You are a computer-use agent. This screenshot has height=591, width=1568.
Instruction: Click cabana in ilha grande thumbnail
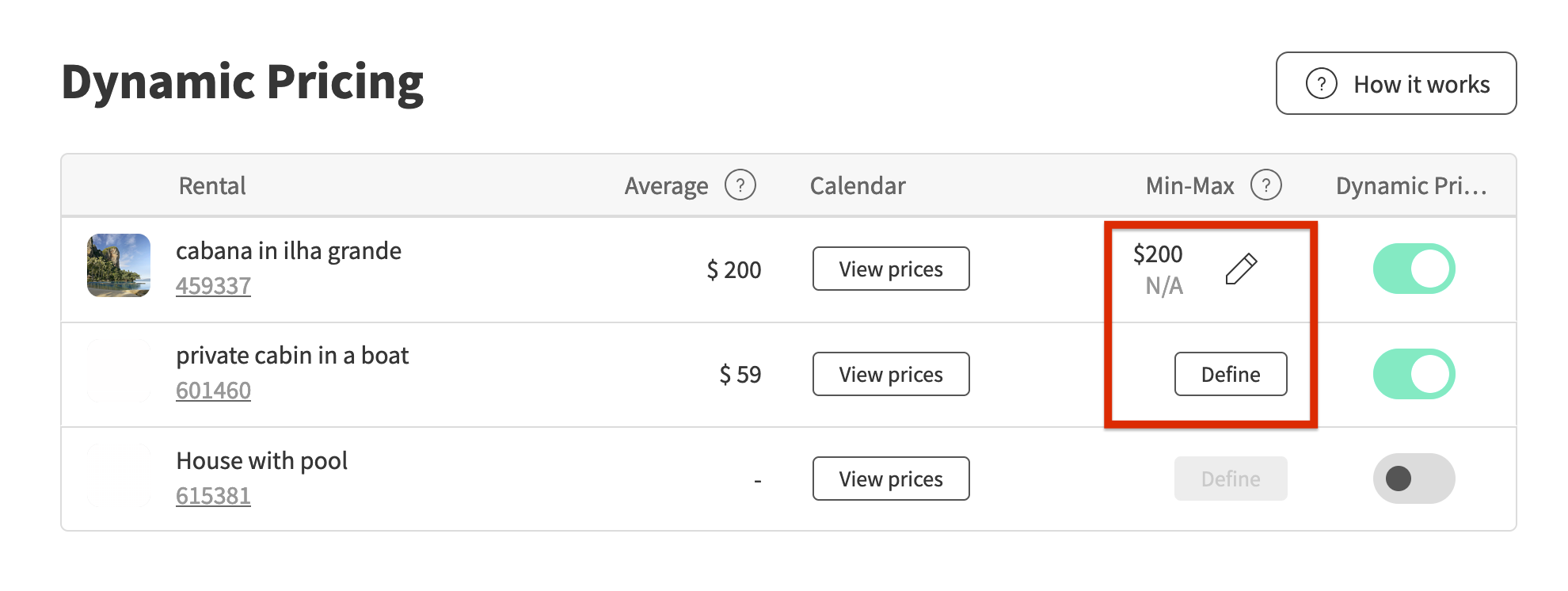coord(119,265)
